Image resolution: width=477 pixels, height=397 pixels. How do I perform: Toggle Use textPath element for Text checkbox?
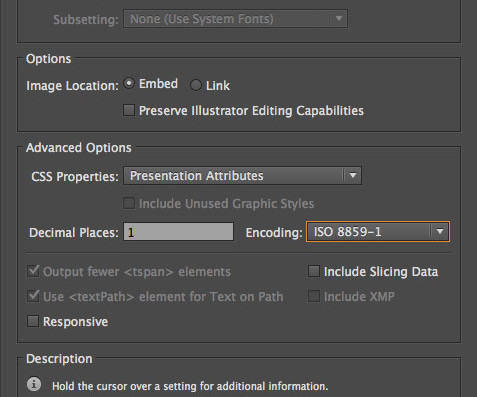click(x=33, y=296)
